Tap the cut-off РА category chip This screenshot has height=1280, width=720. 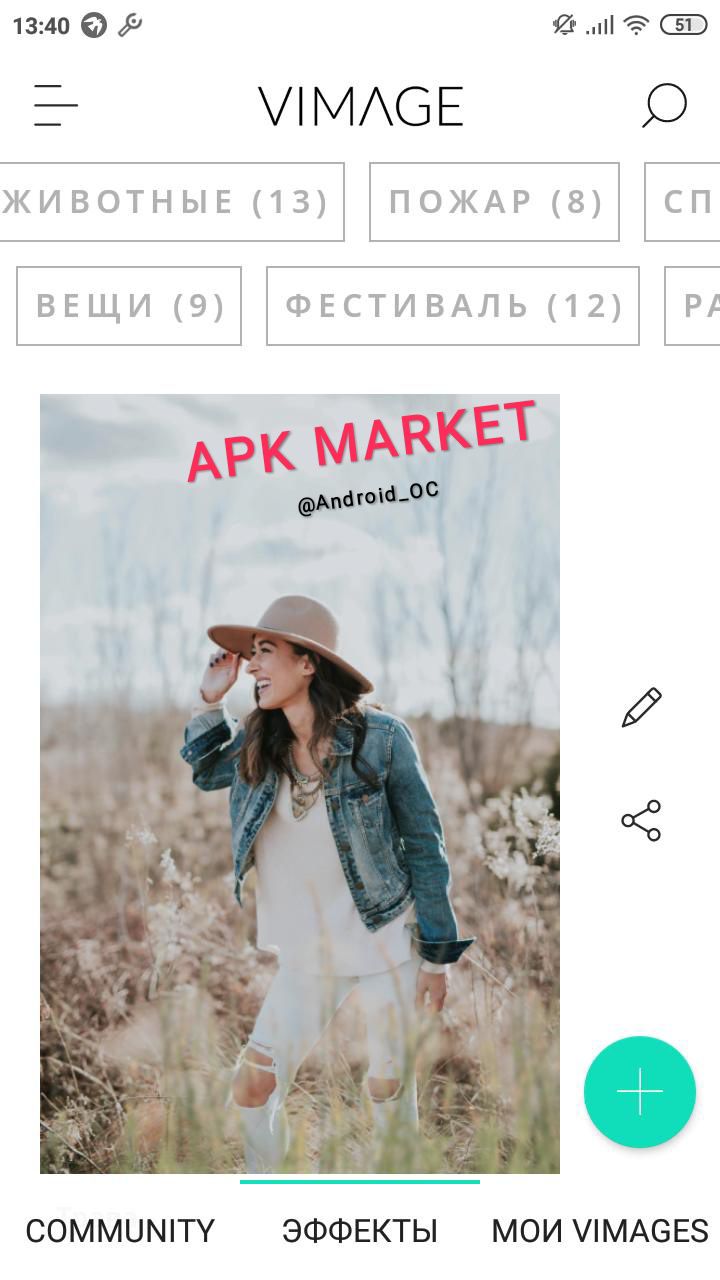692,306
